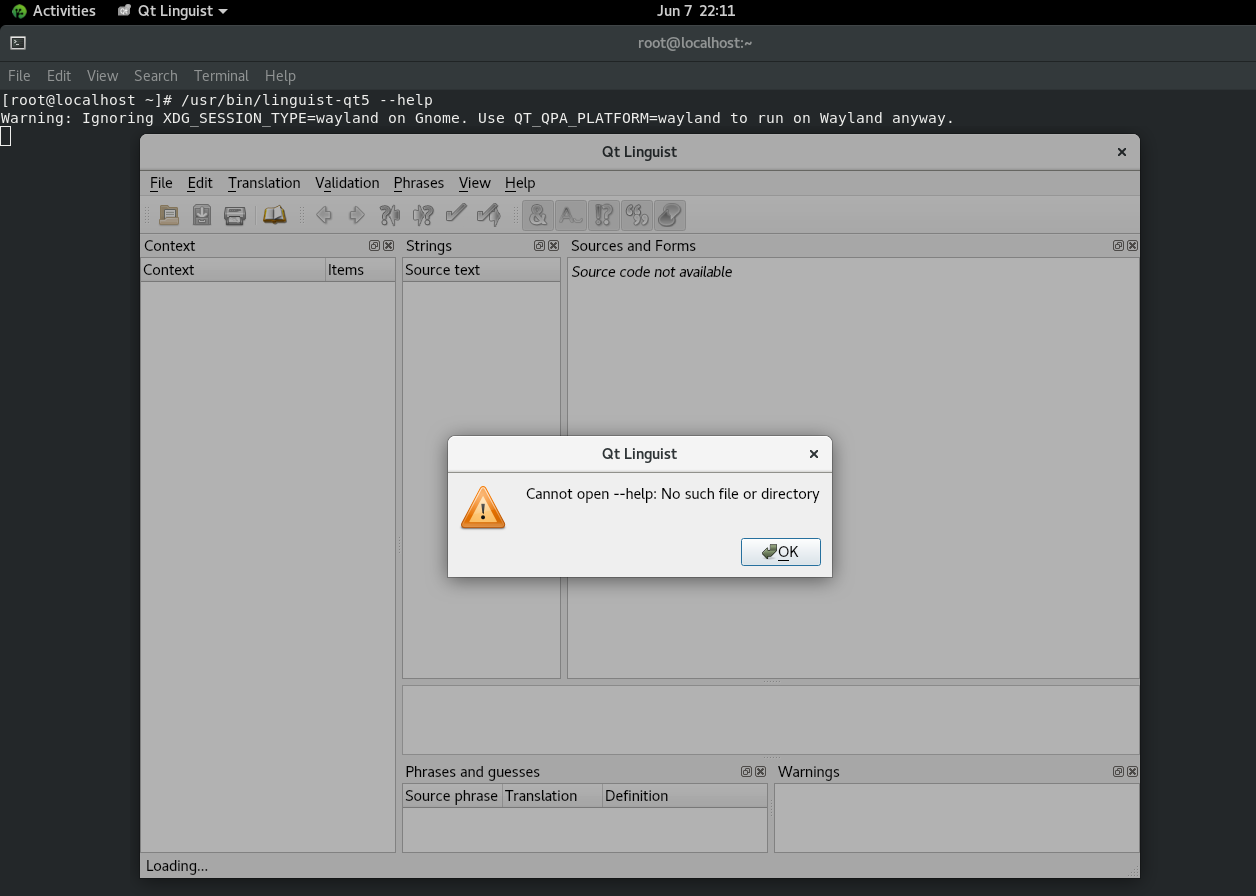This screenshot has height=896, width=1256.
Task: Open phrase book via the book icon
Action: pyautogui.click(x=274, y=215)
